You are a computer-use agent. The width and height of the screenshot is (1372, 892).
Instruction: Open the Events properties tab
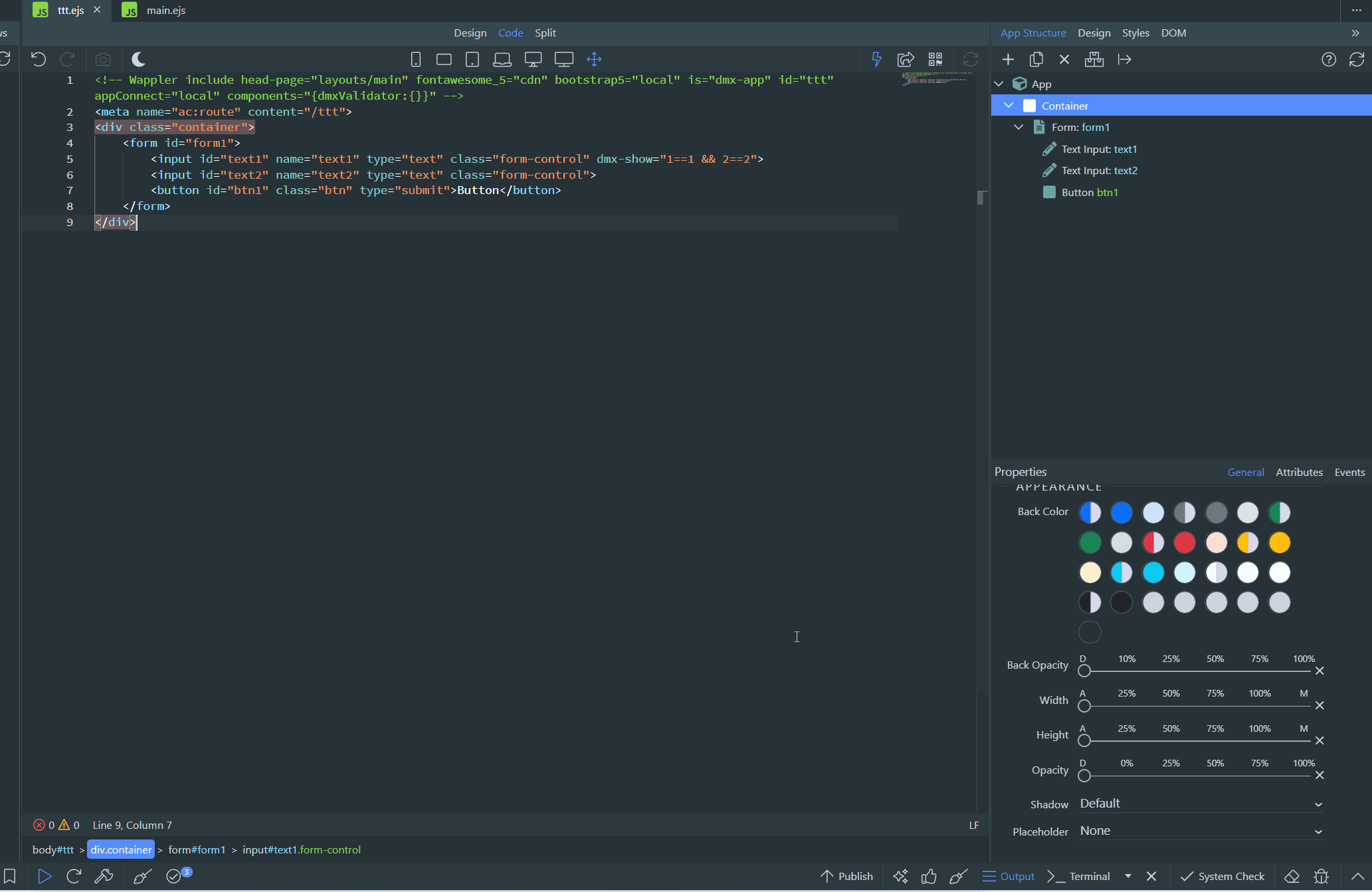1349,472
